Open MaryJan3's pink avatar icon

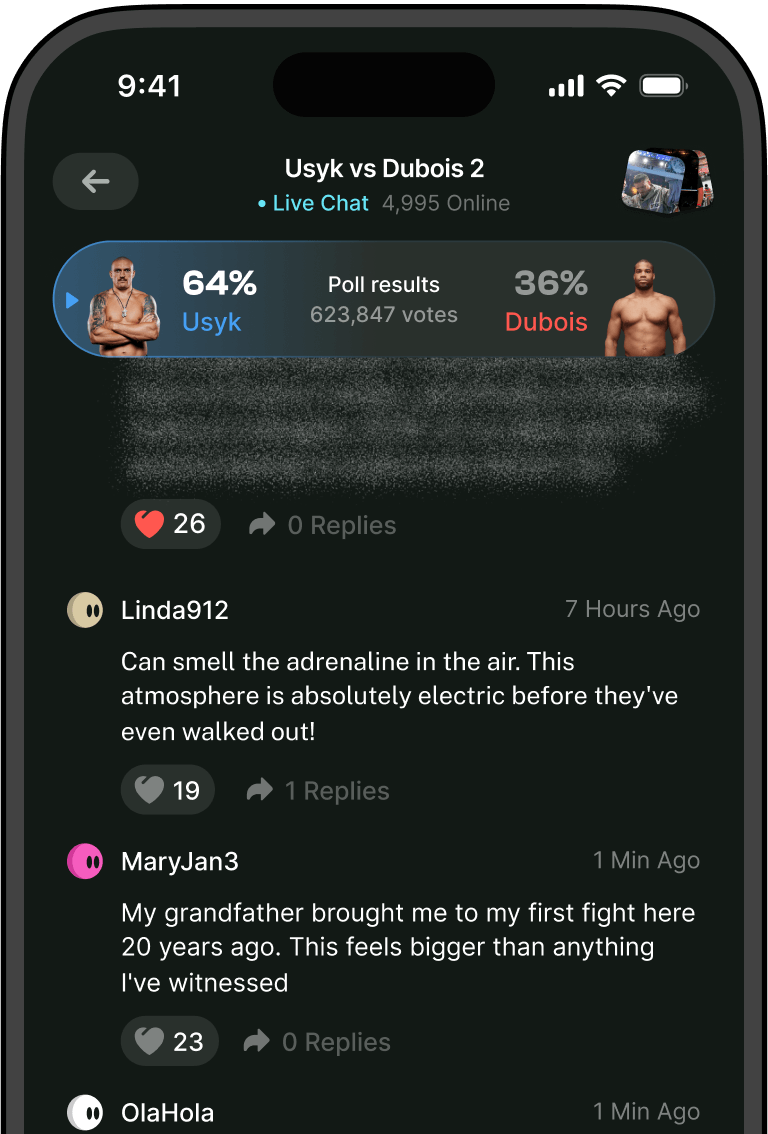[85, 861]
